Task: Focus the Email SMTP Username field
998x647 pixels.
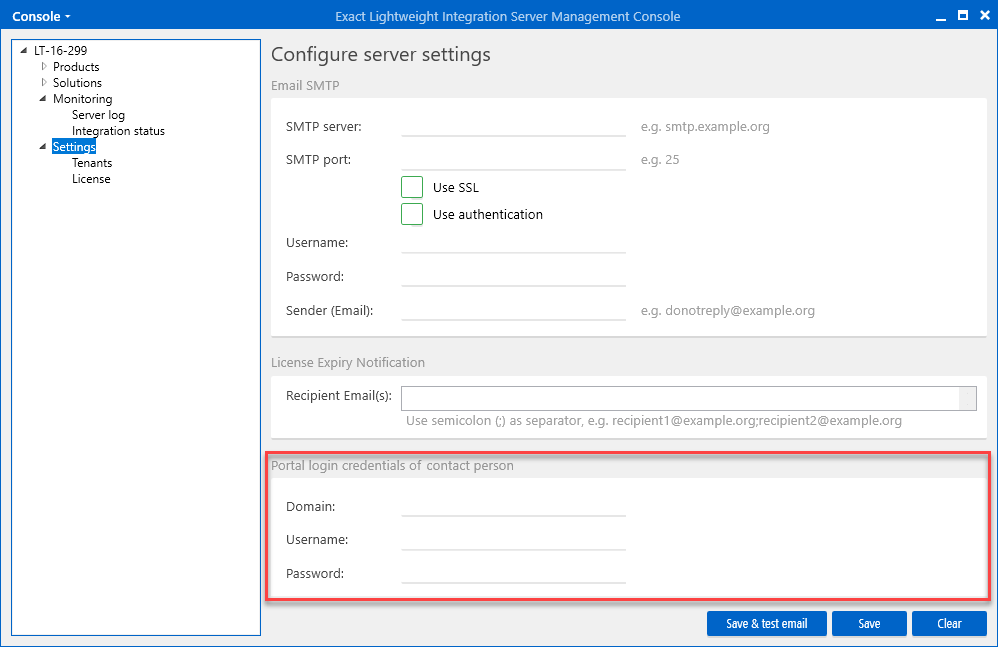Action: (514, 242)
